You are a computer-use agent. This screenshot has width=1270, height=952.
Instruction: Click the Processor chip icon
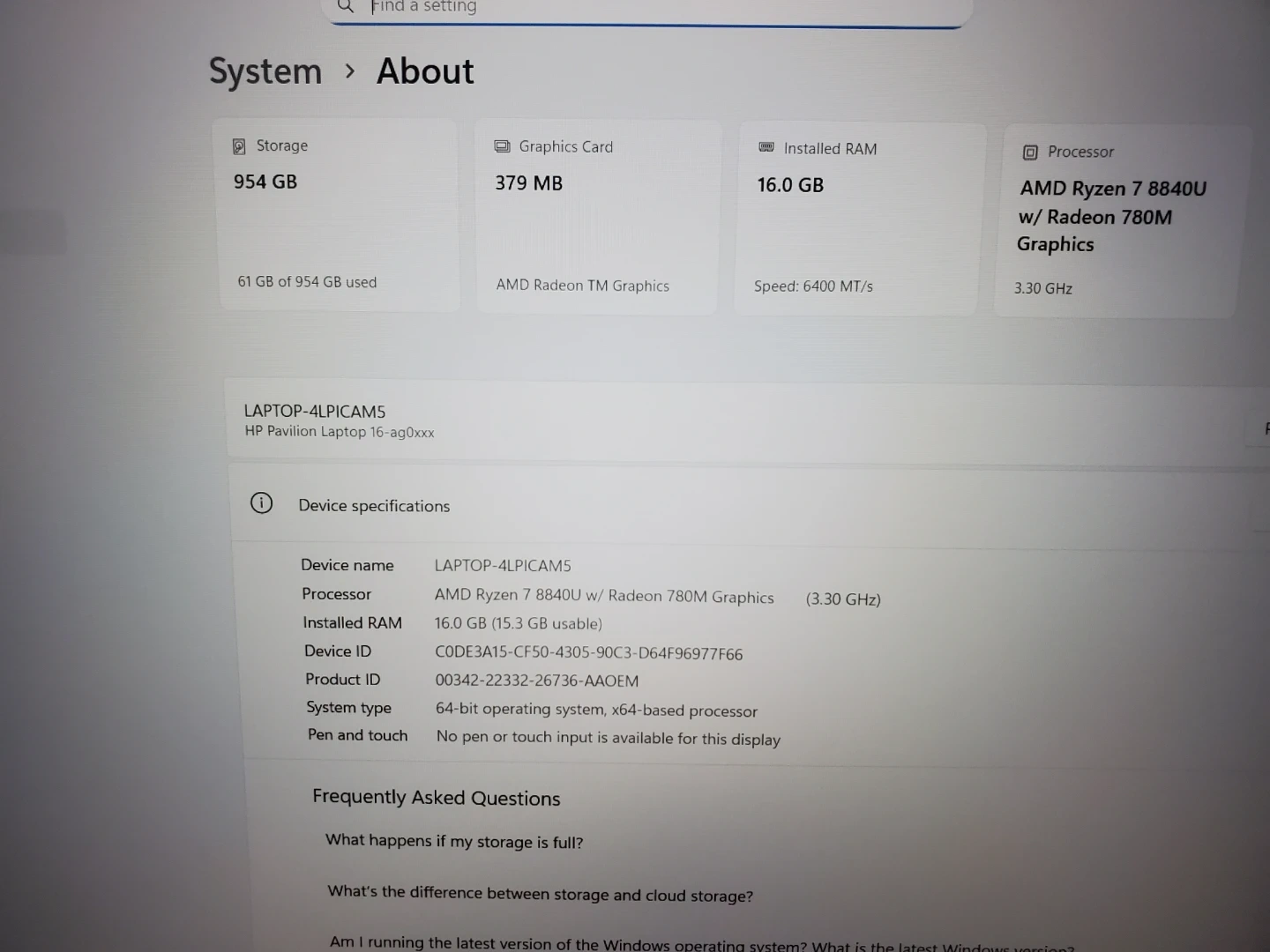click(x=1029, y=152)
